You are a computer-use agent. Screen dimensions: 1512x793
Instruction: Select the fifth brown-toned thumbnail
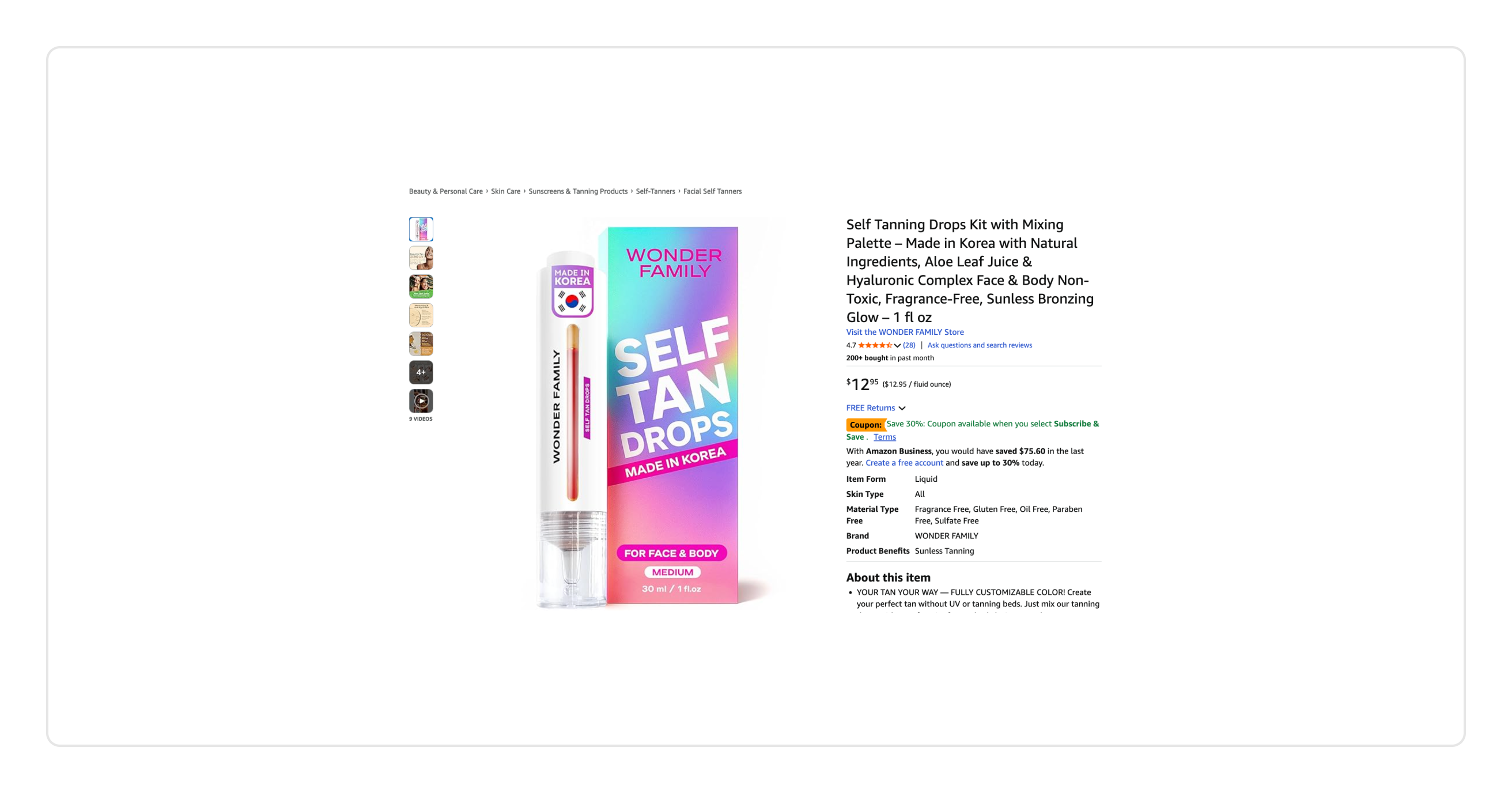coord(421,343)
